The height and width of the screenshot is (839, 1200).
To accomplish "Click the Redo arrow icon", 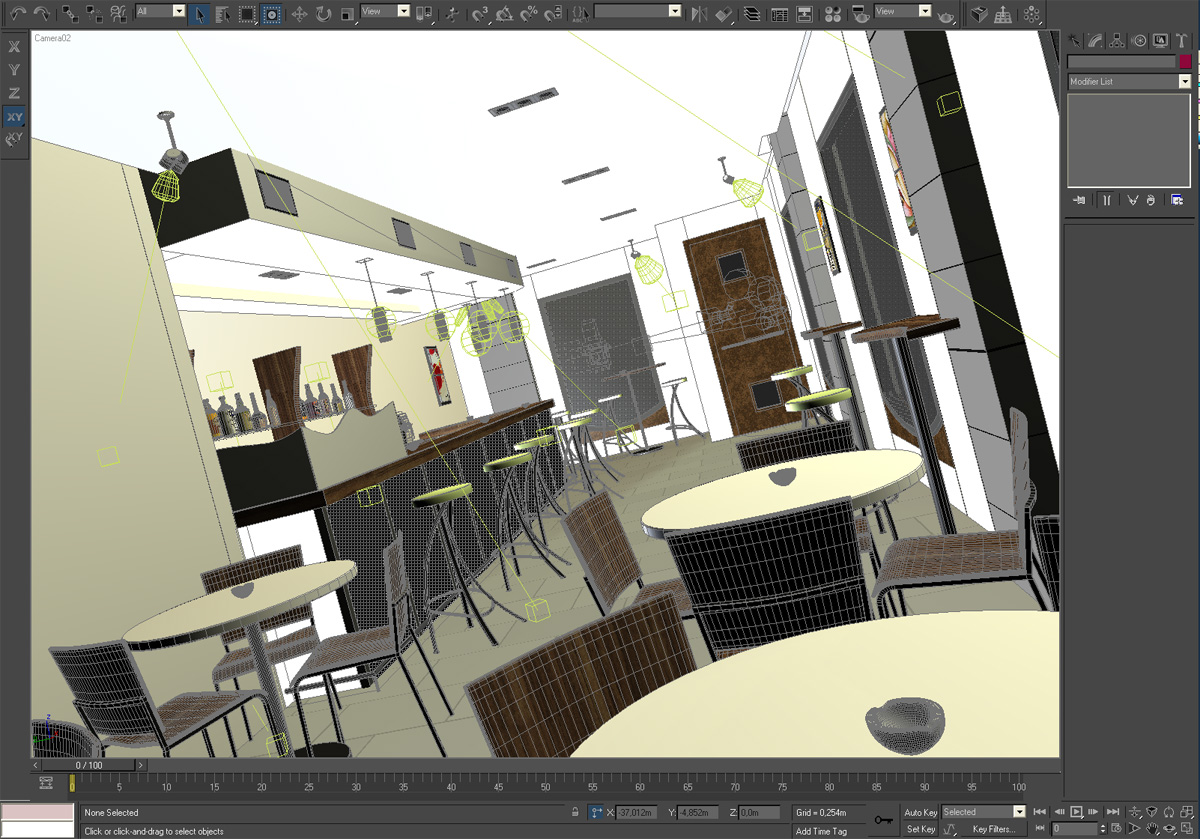I will point(42,13).
